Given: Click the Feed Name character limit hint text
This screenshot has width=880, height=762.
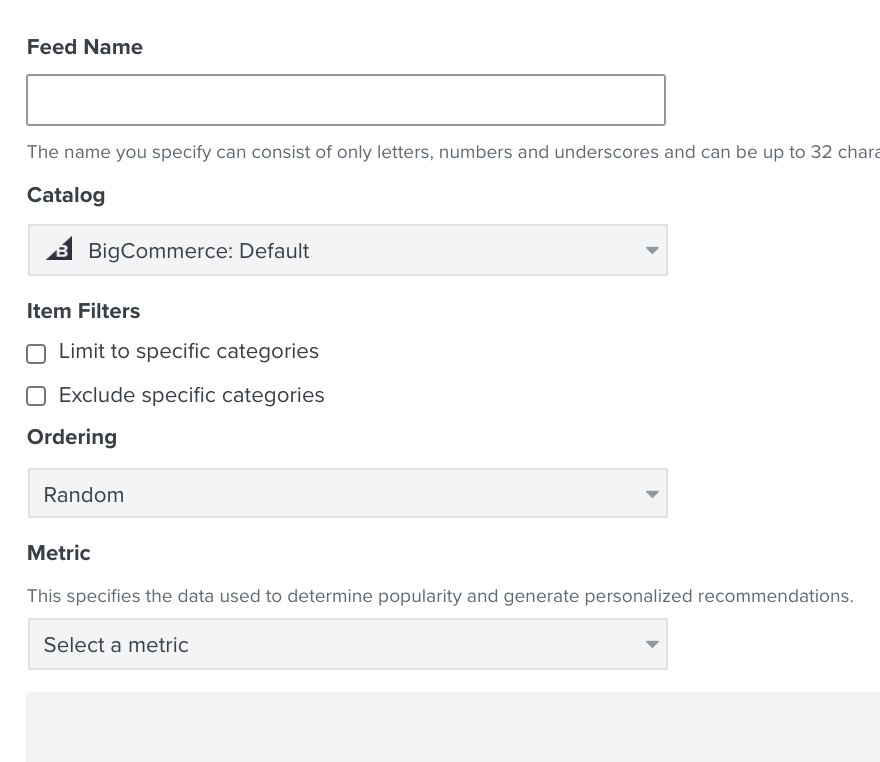Looking at the screenshot, I should point(453,152).
